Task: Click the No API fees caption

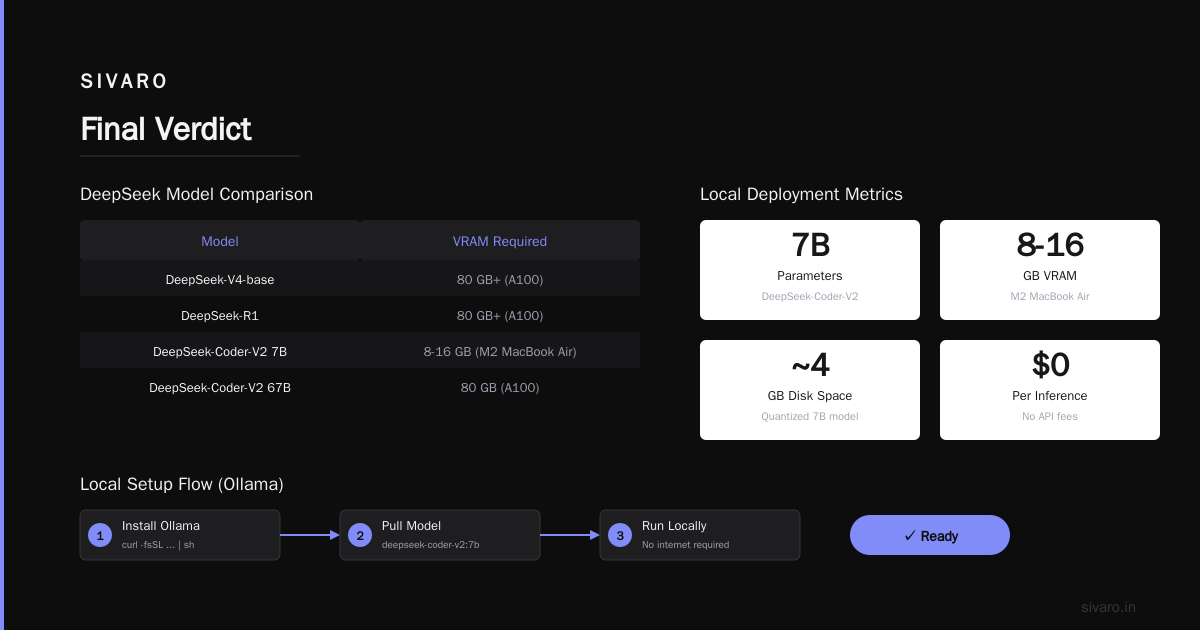Action: point(1050,416)
